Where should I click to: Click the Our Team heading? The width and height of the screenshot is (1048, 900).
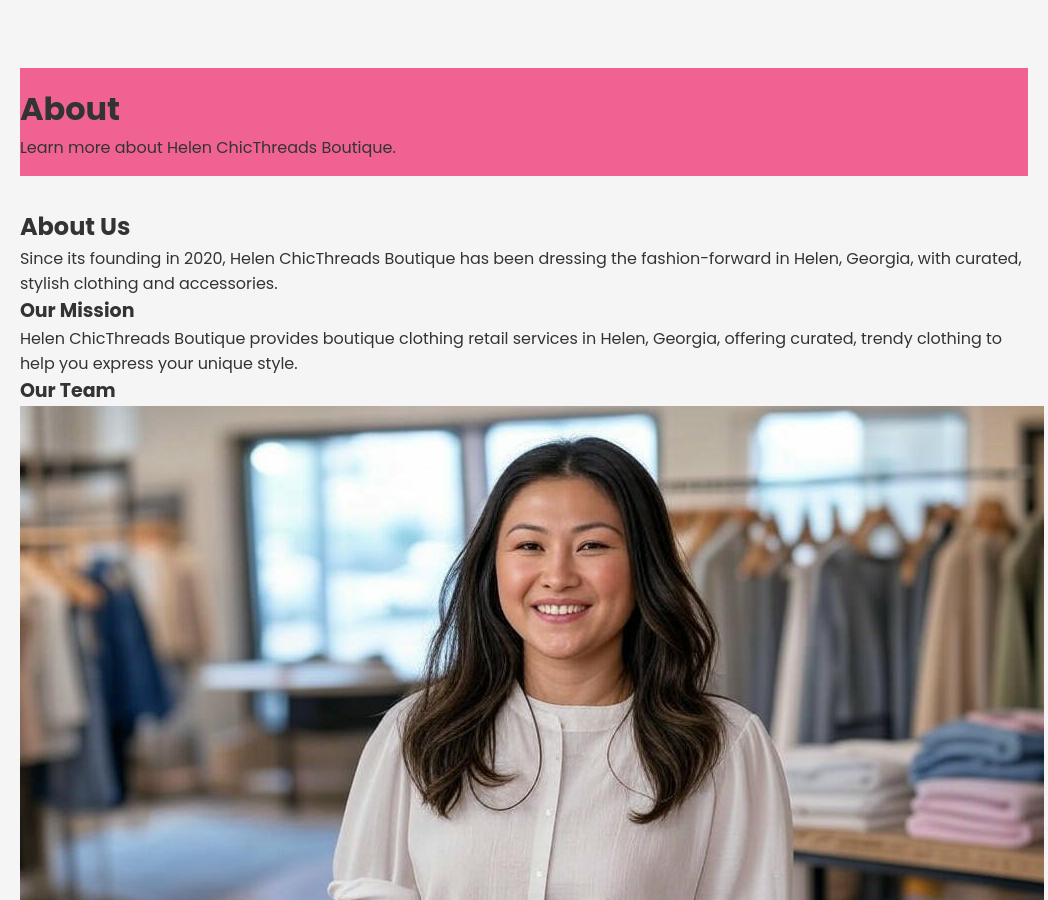[68, 390]
